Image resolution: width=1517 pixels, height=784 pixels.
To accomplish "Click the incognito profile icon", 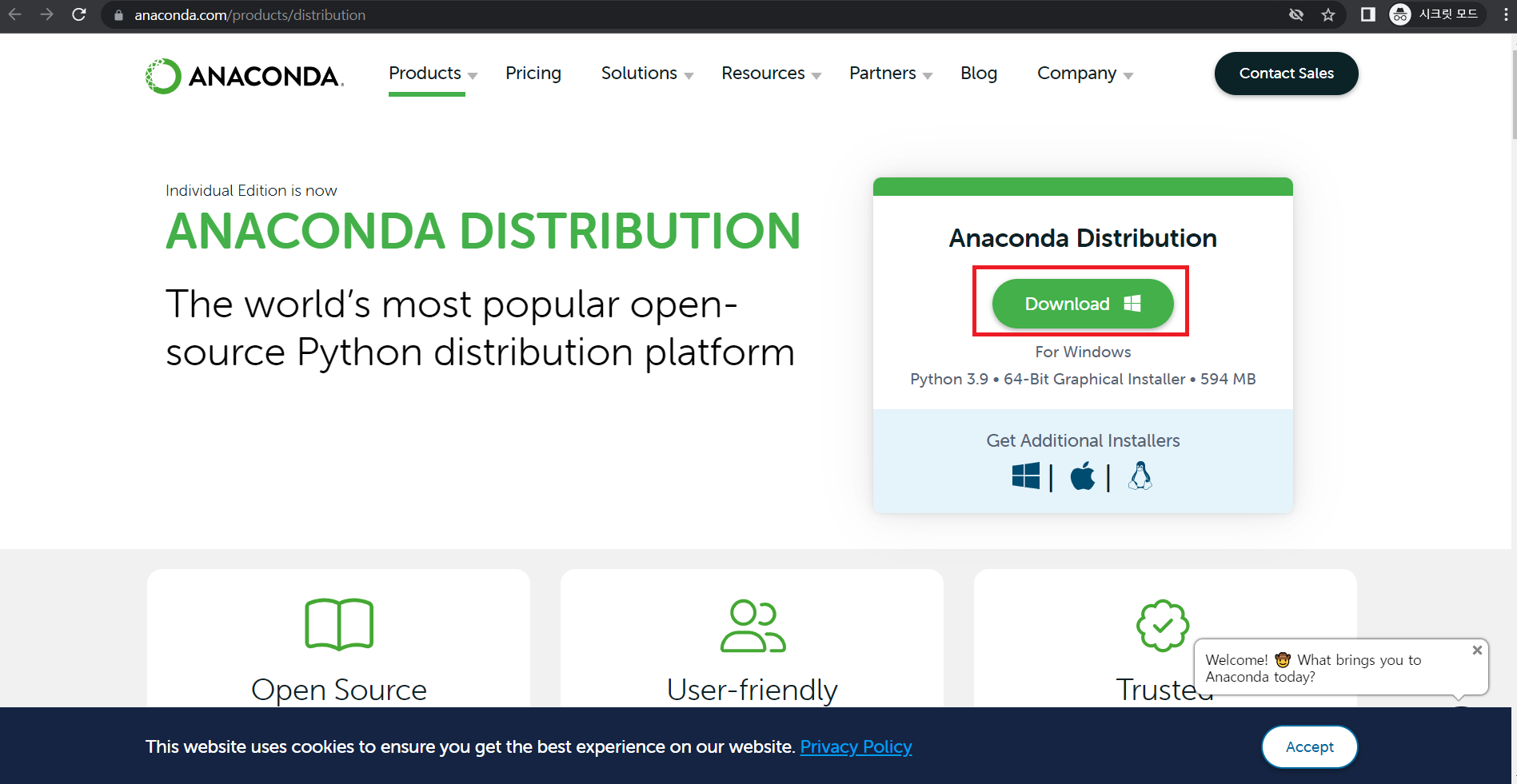I will [1400, 14].
